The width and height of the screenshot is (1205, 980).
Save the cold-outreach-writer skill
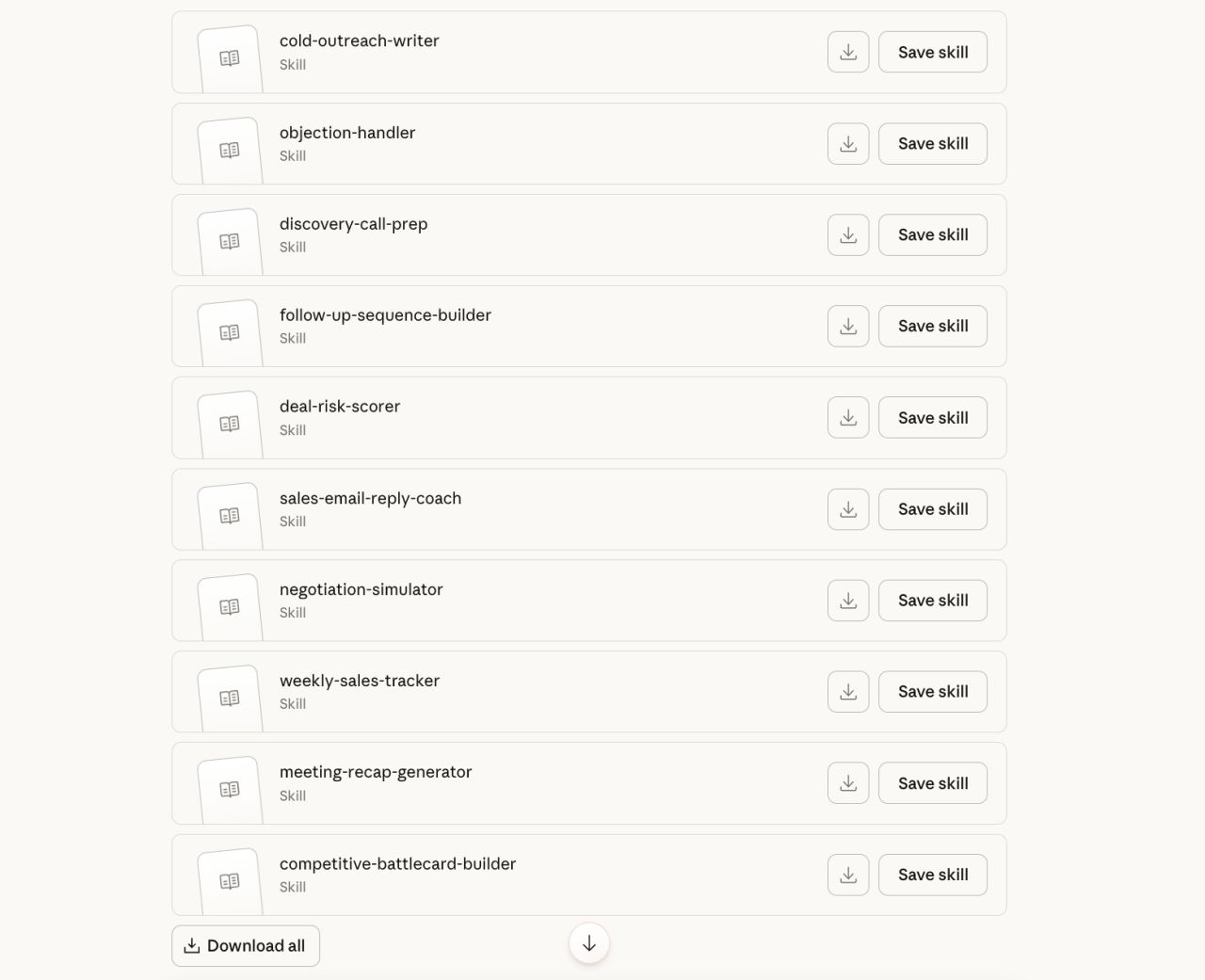[x=932, y=52]
